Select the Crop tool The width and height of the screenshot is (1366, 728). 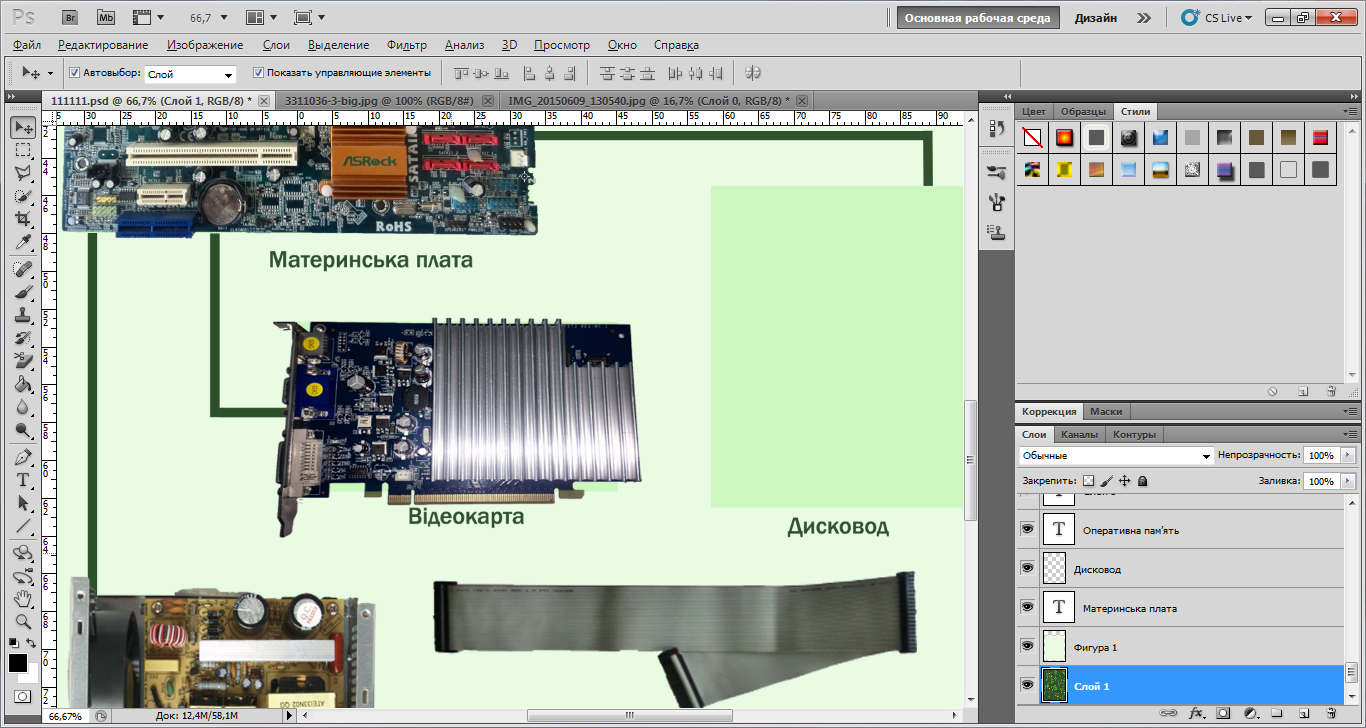[x=23, y=219]
